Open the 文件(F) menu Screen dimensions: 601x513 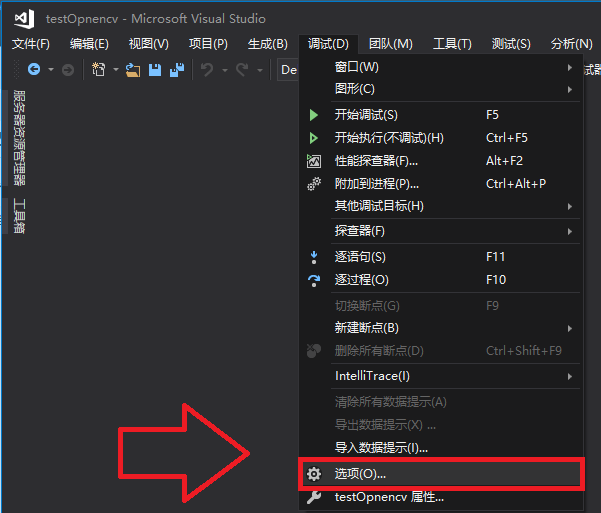point(31,44)
